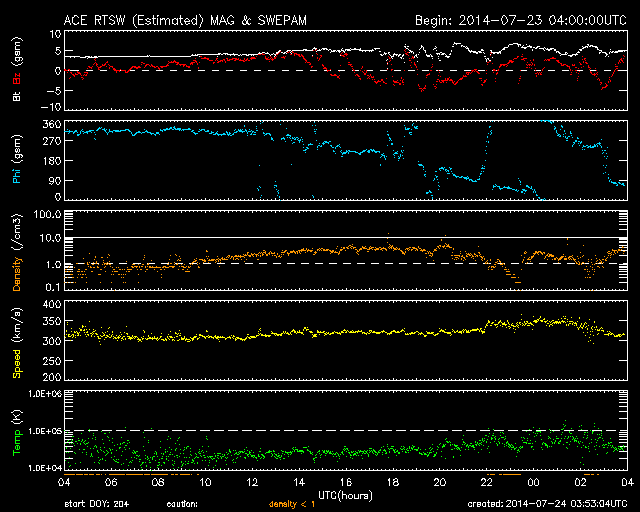
Task: Click the orange 'Density' axis label
Action: point(17,274)
